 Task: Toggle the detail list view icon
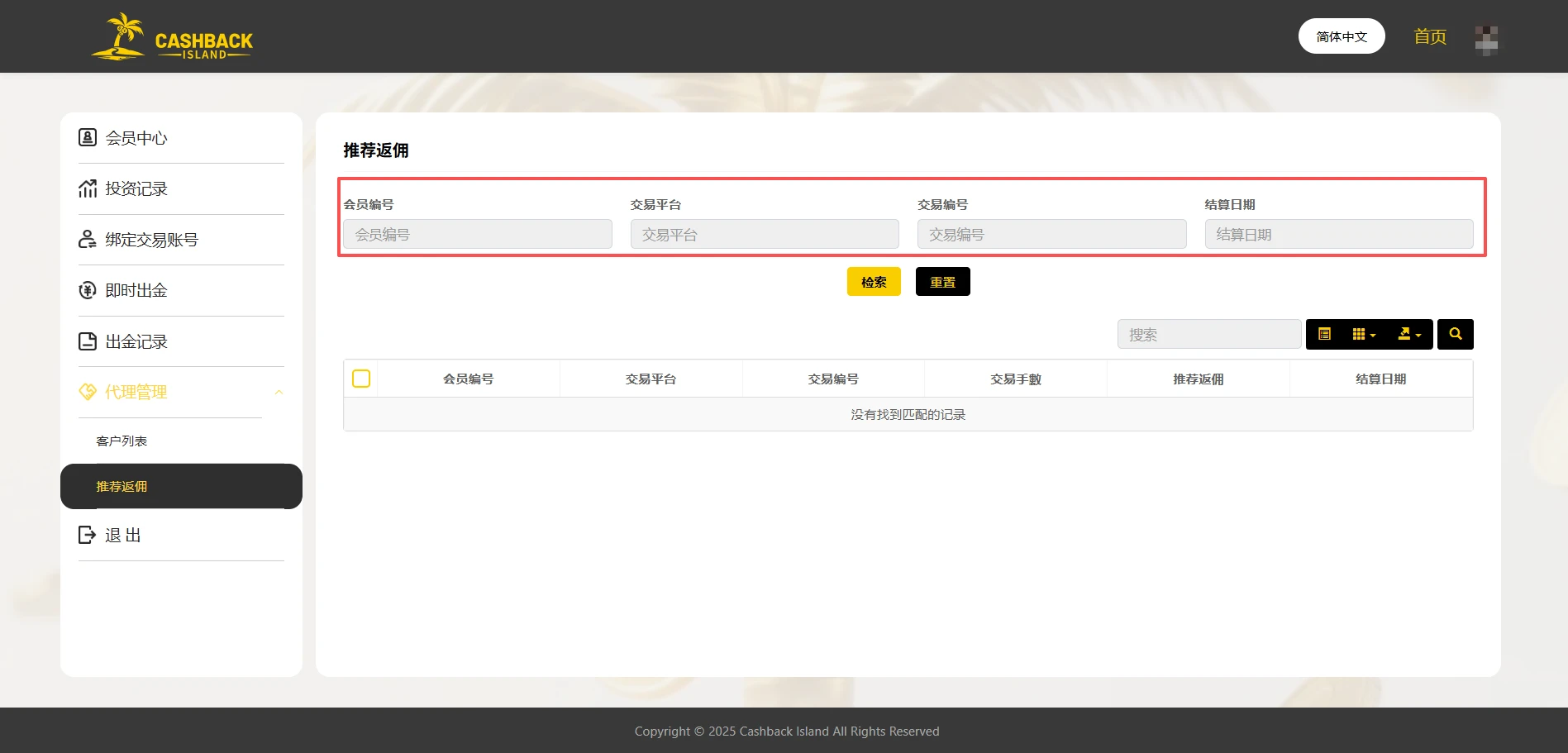(x=1325, y=334)
